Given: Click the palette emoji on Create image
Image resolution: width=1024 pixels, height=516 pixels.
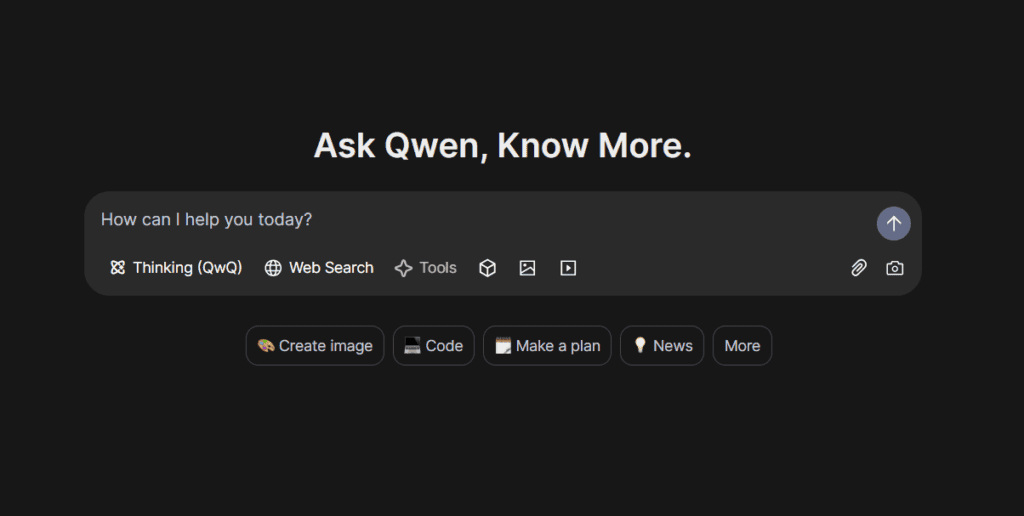Looking at the screenshot, I should [265, 346].
